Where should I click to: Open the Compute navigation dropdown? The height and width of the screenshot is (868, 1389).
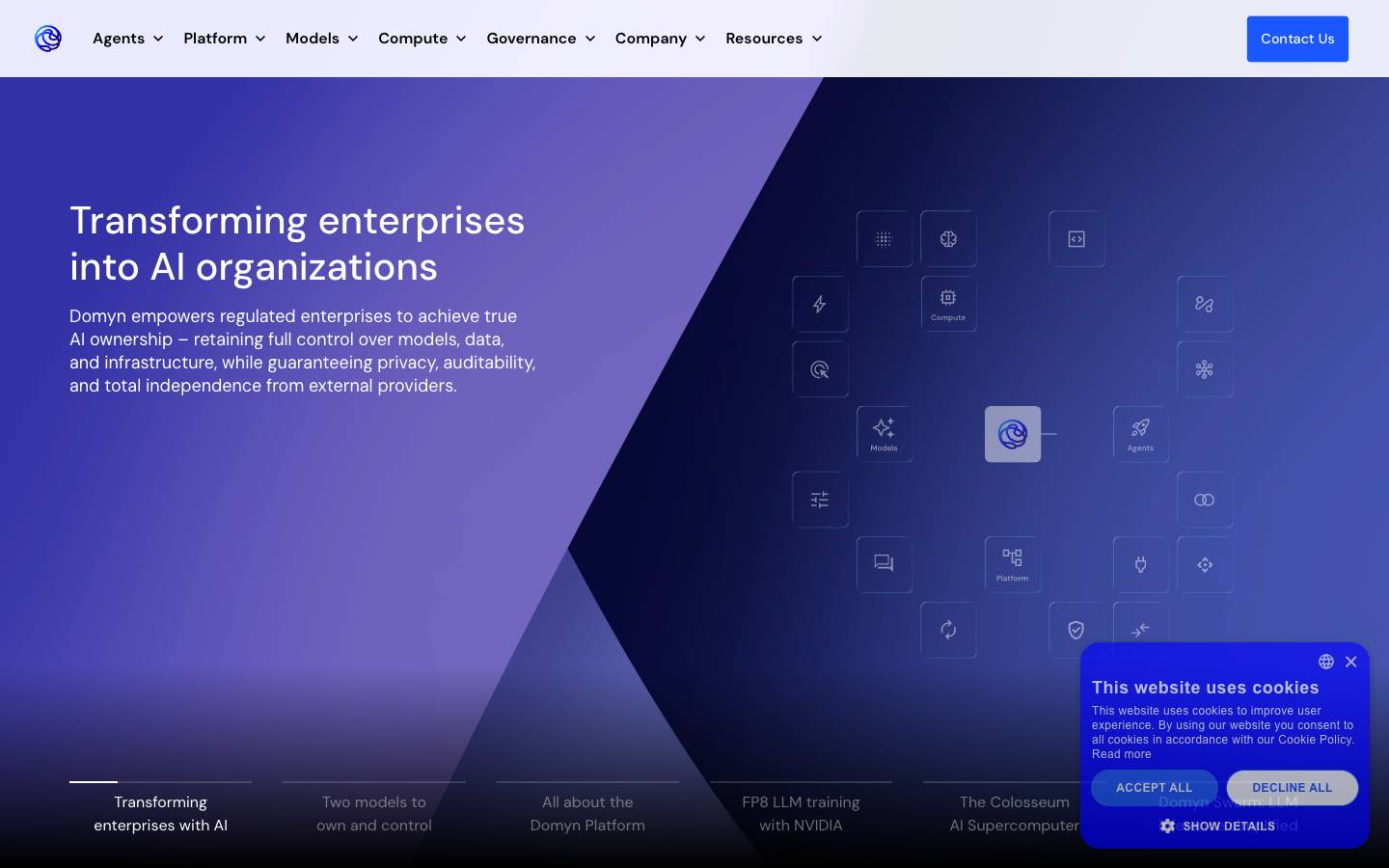[x=422, y=39]
